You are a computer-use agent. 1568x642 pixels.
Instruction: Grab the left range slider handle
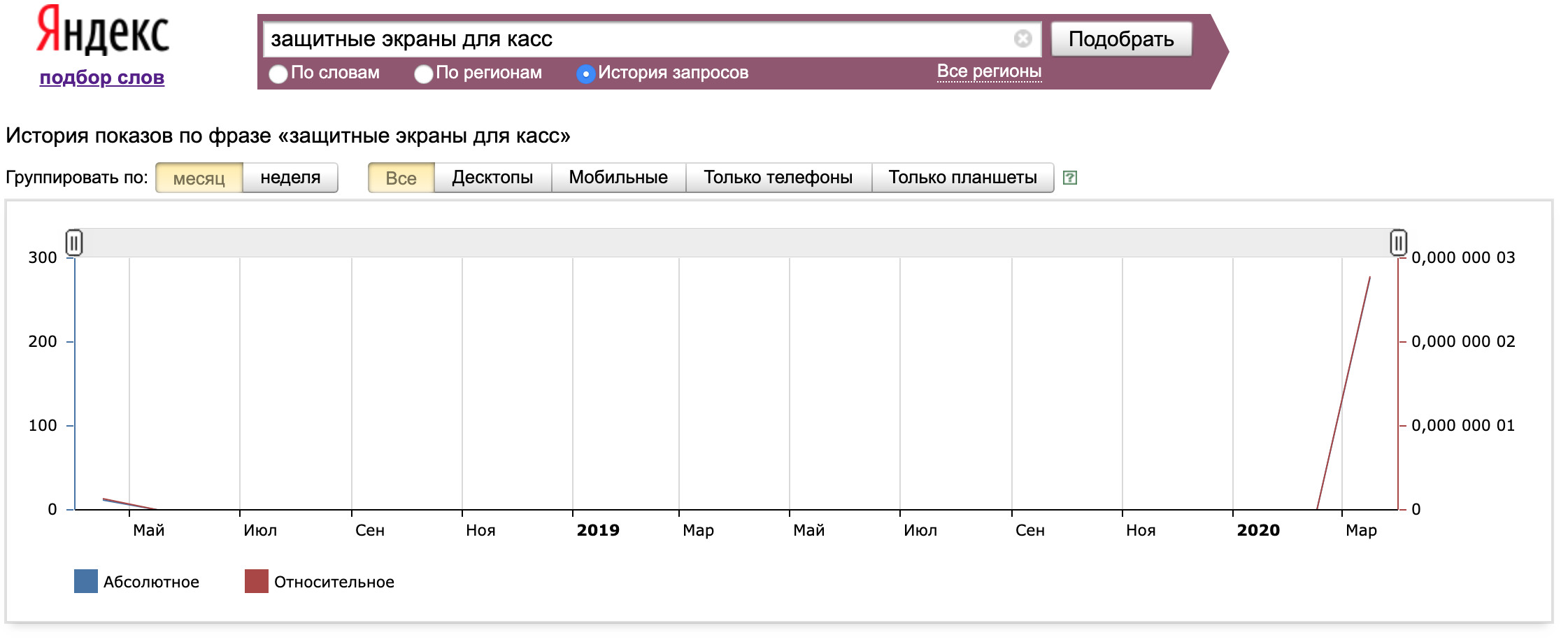click(x=74, y=243)
